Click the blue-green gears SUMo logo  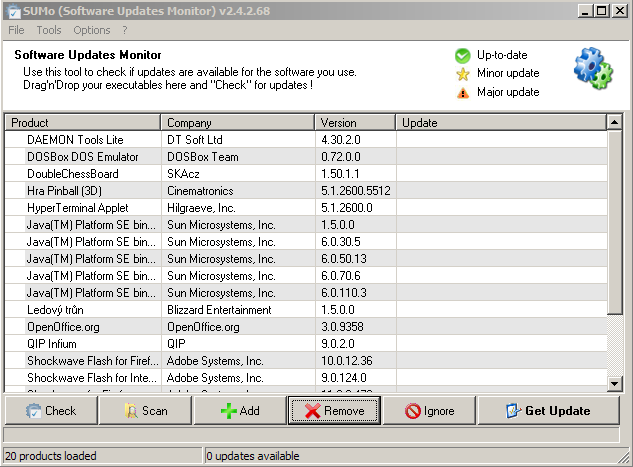593,68
